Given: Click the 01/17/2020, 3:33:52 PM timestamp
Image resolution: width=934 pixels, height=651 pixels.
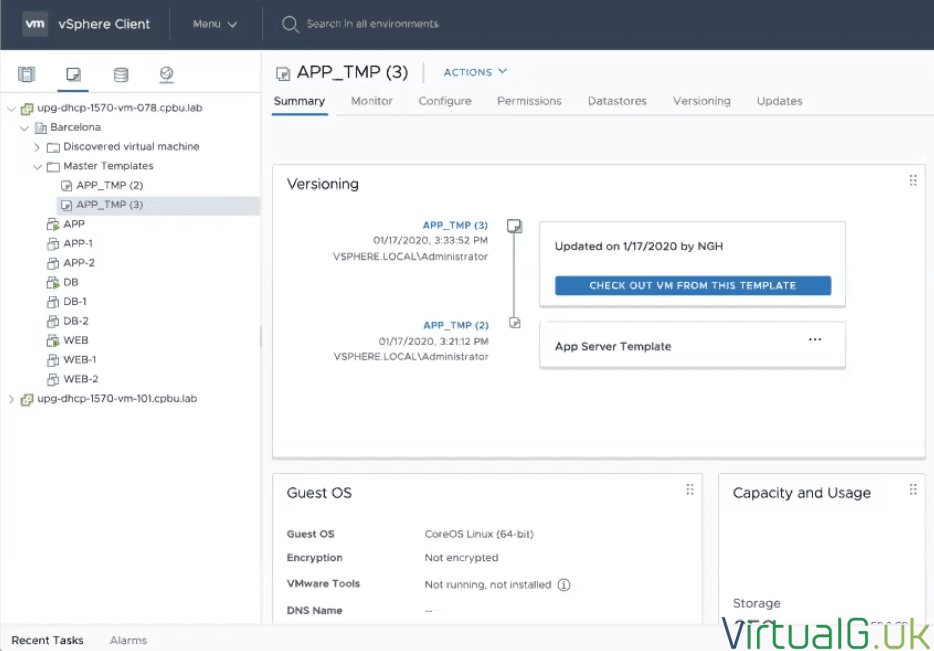Looking at the screenshot, I should click(x=430, y=241).
